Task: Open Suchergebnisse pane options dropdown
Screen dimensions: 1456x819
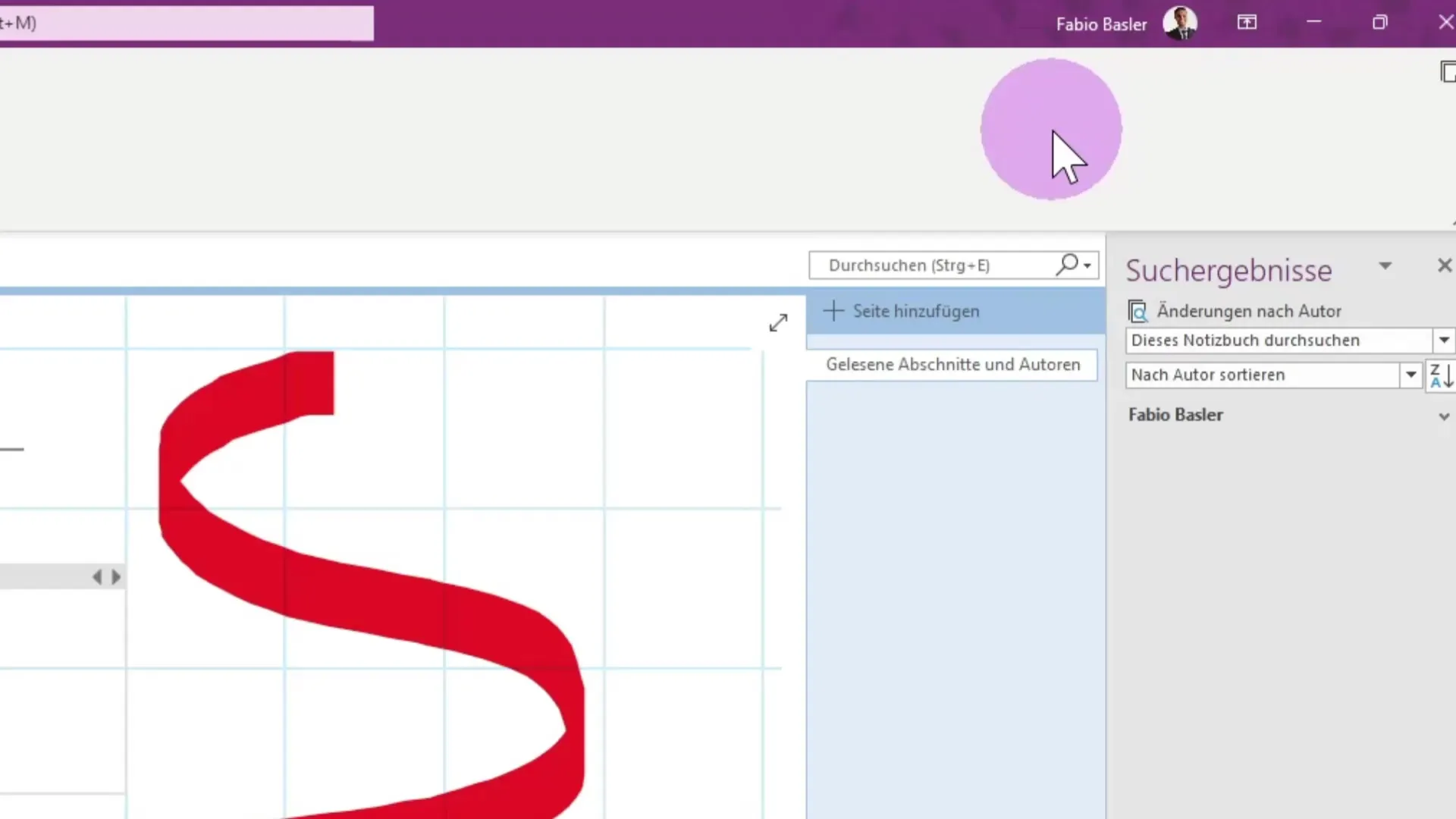Action: point(1385,266)
